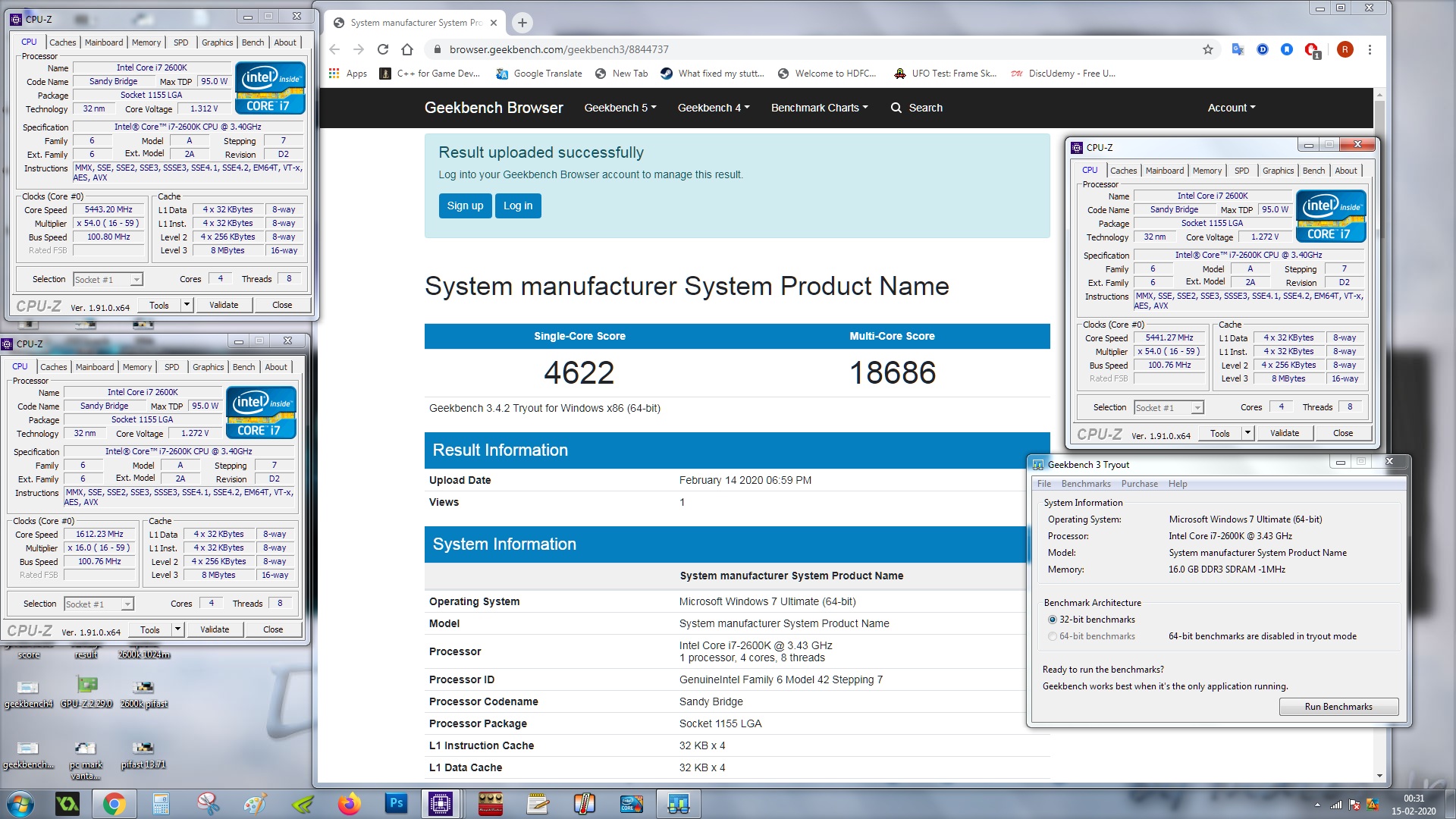This screenshot has width=1456, height=819.
Task: Launch Firefox from the taskbar
Action: pyautogui.click(x=349, y=803)
